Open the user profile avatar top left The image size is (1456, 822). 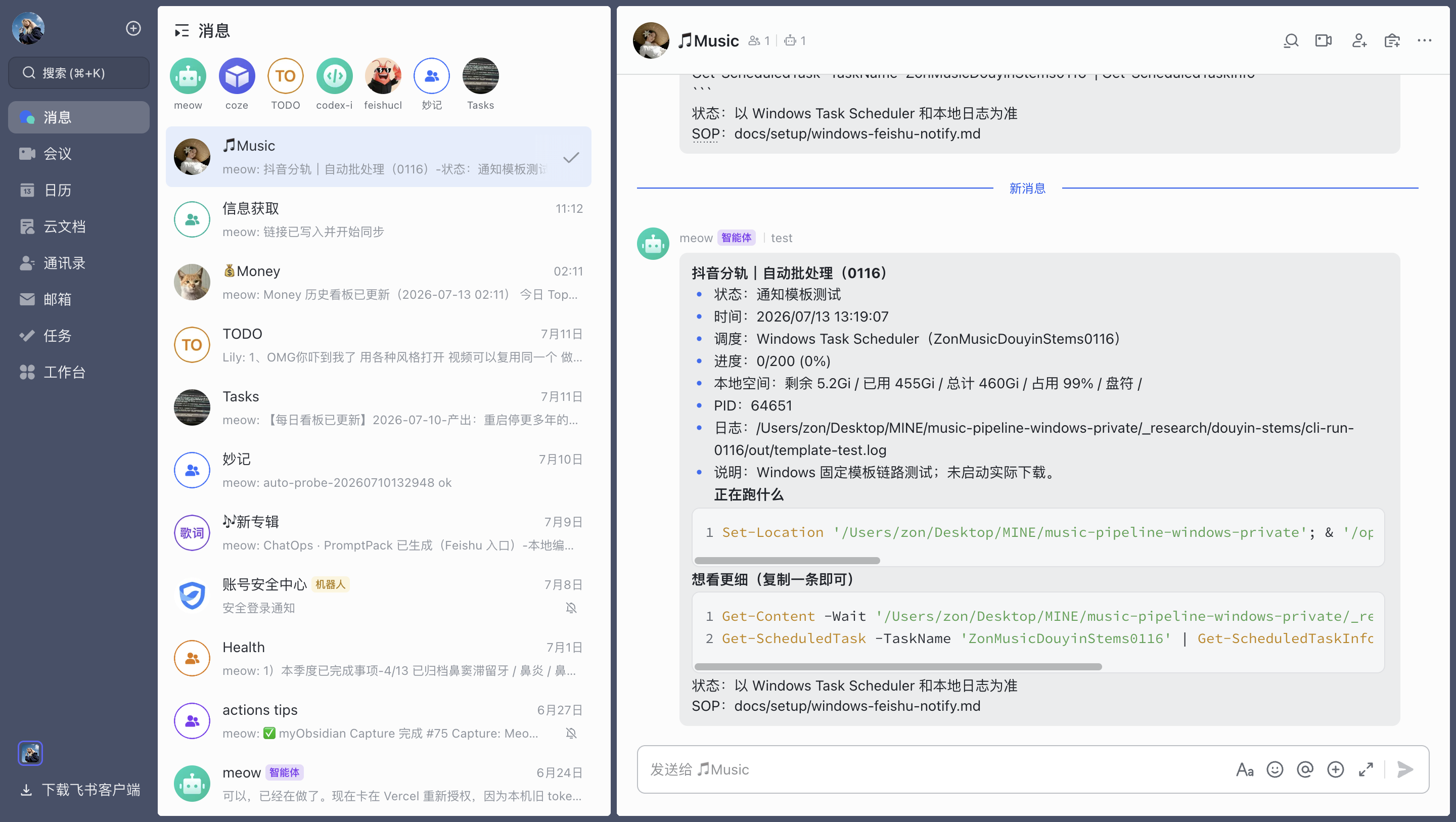28,28
